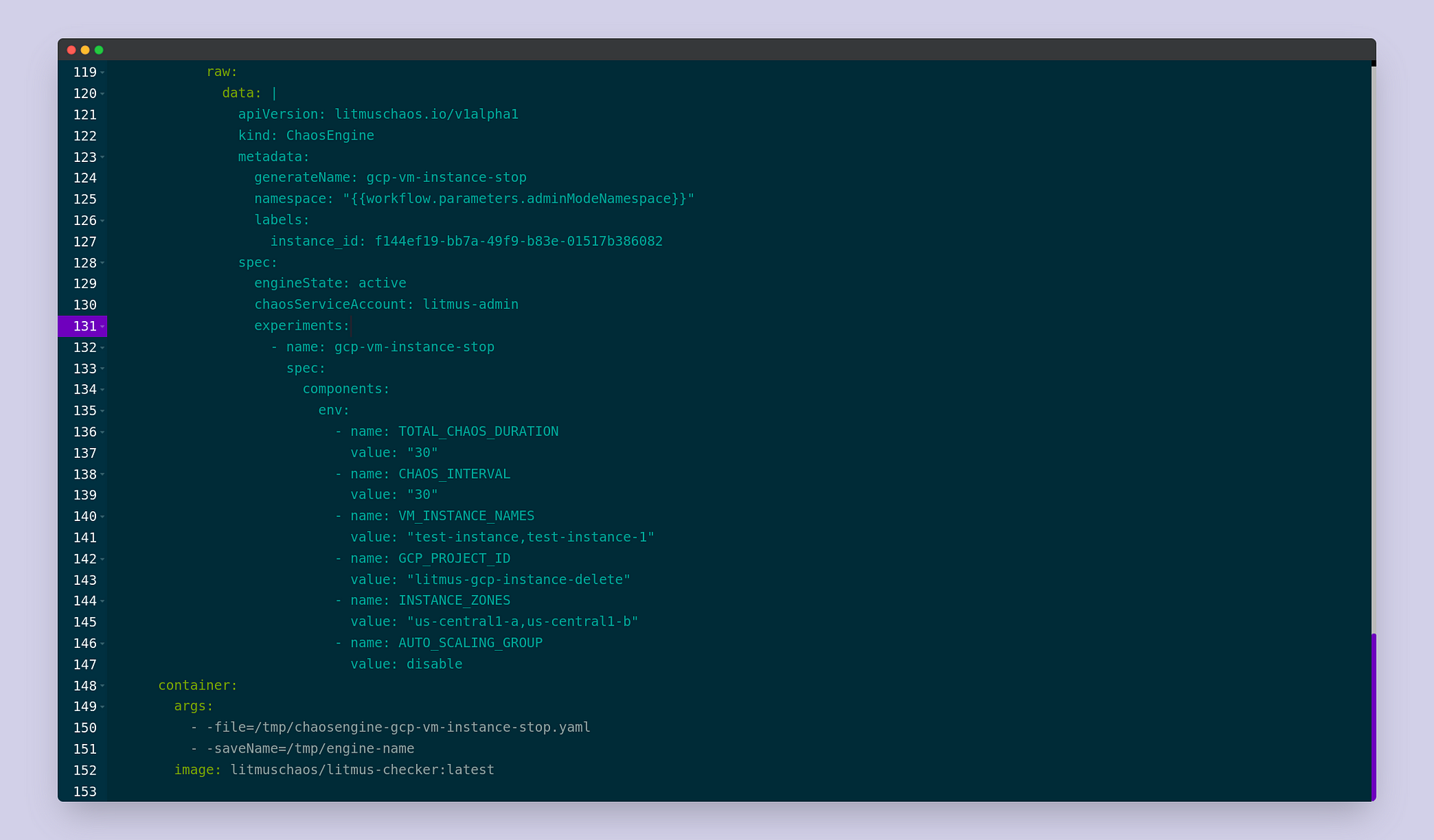This screenshot has width=1434, height=840.
Task: Collapse the metadata fold at line 123
Action: tap(103, 157)
